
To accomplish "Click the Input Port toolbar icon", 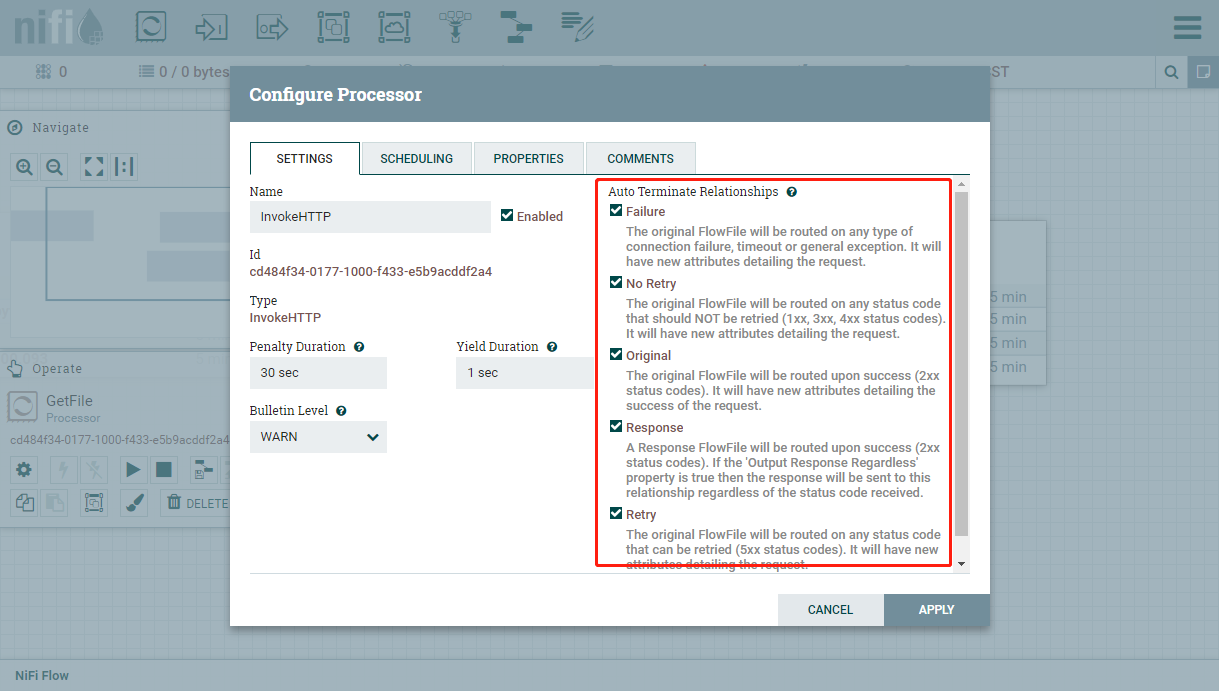I will [x=212, y=27].
